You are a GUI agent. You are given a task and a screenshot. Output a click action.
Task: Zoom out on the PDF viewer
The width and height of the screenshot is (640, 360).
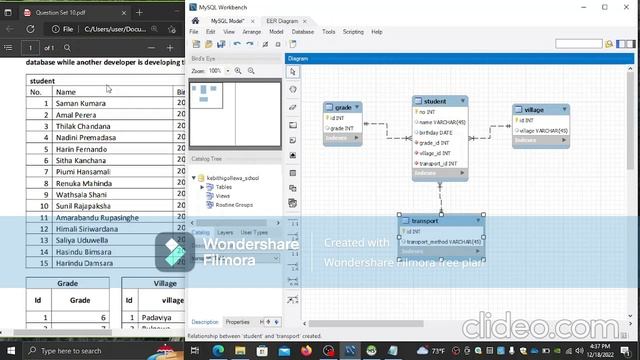[x=151, y=48]
